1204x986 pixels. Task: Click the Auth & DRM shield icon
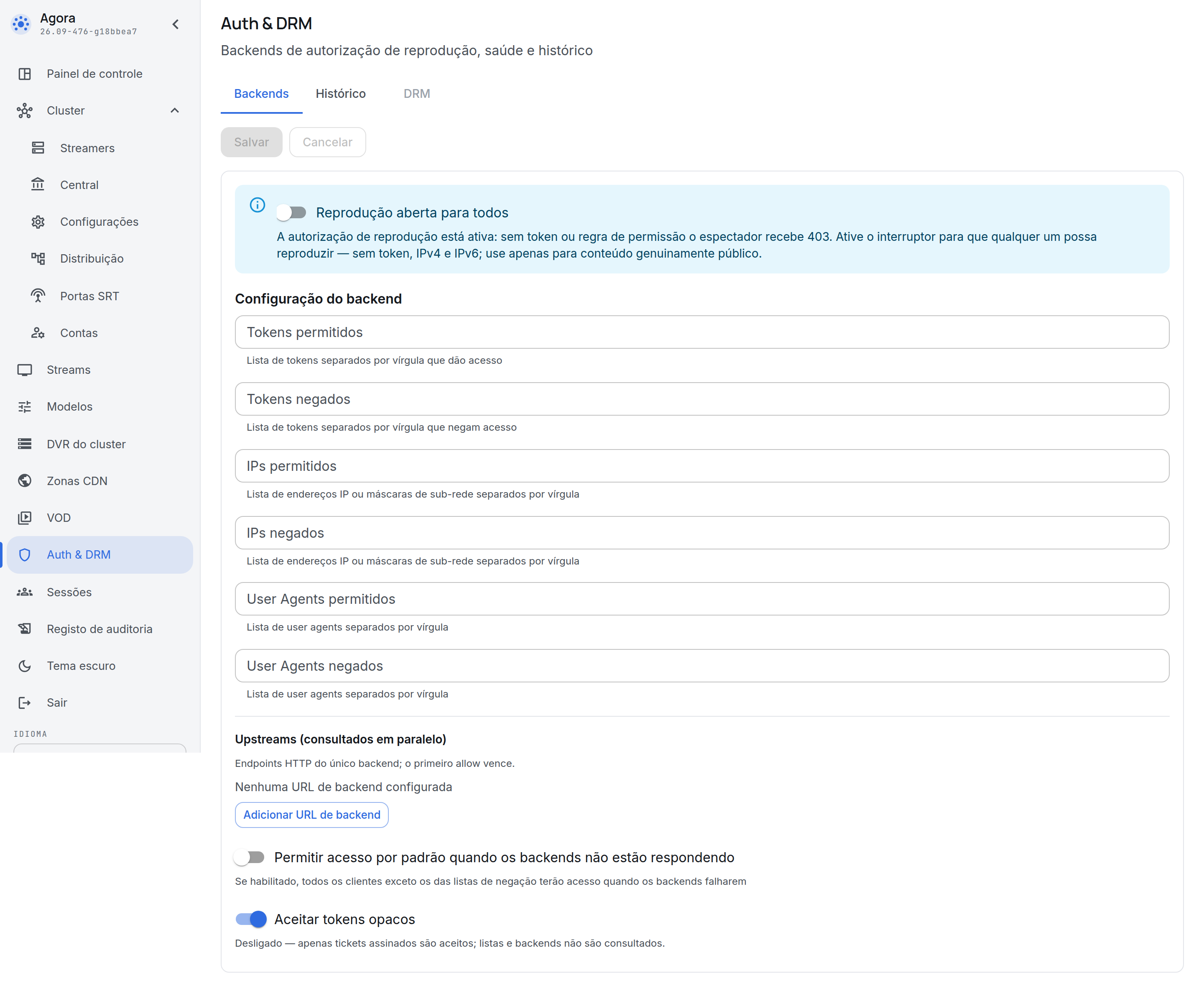click(x=24, y=555)
